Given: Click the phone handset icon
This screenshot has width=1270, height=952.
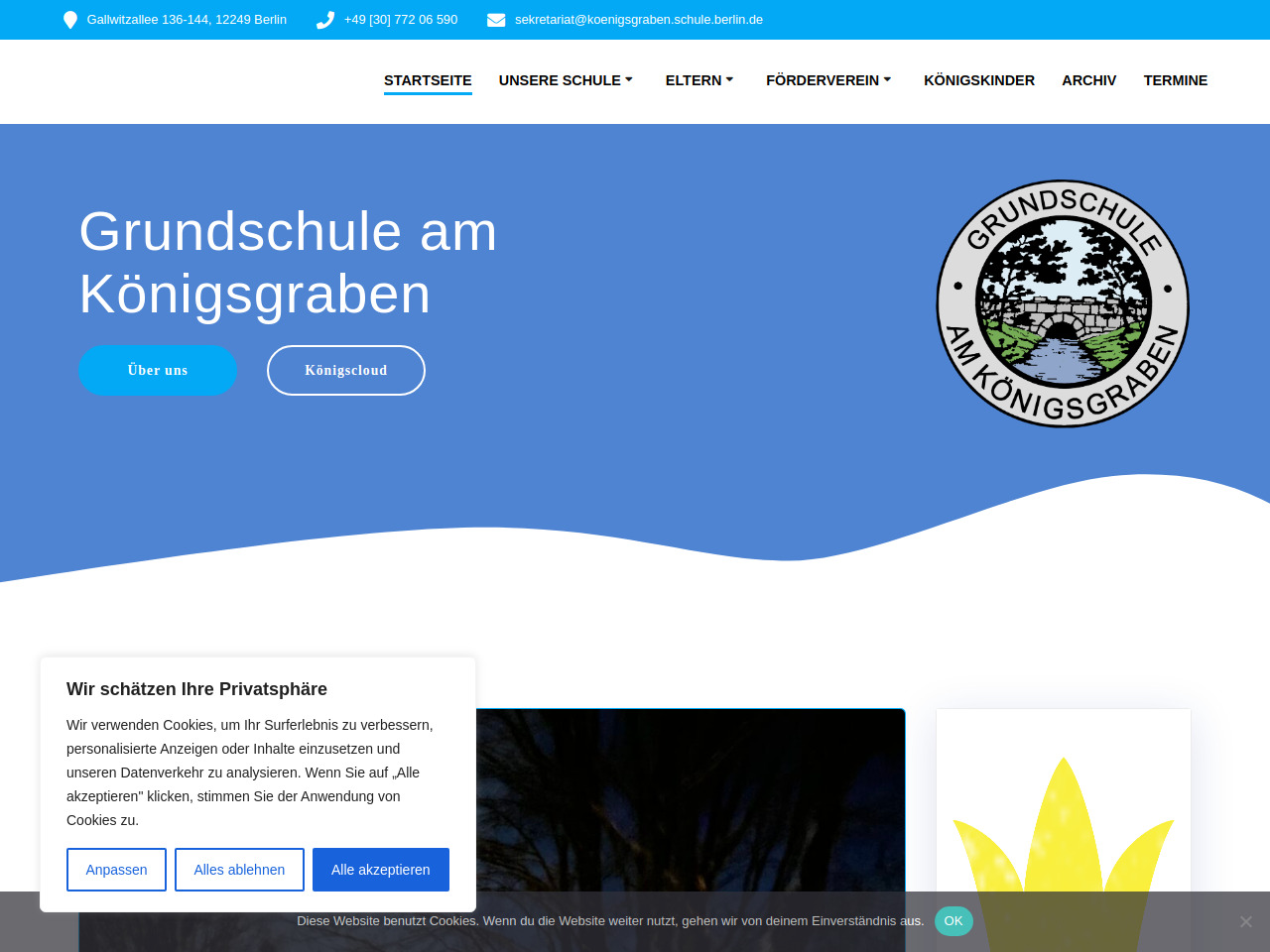Looking at the screenshot, I should tap(325, 20).
